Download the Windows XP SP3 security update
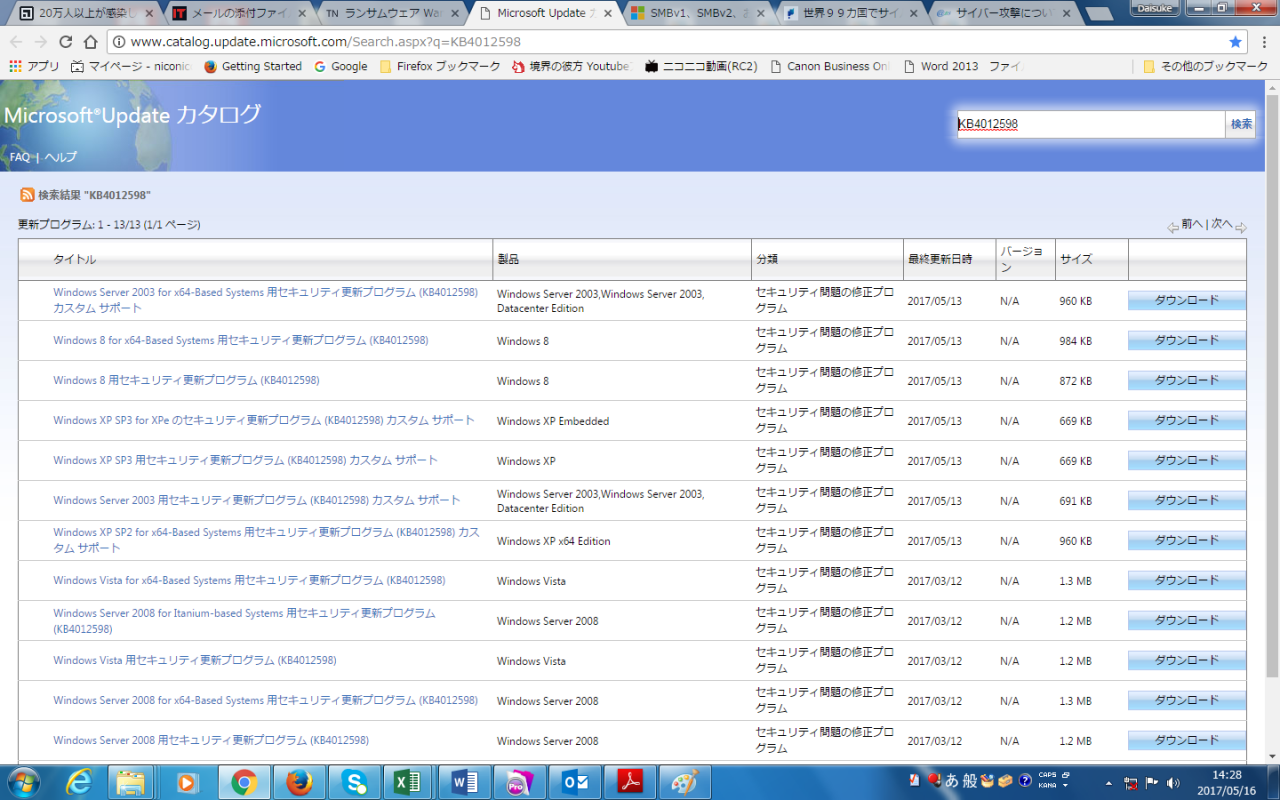 (1186, 461)
